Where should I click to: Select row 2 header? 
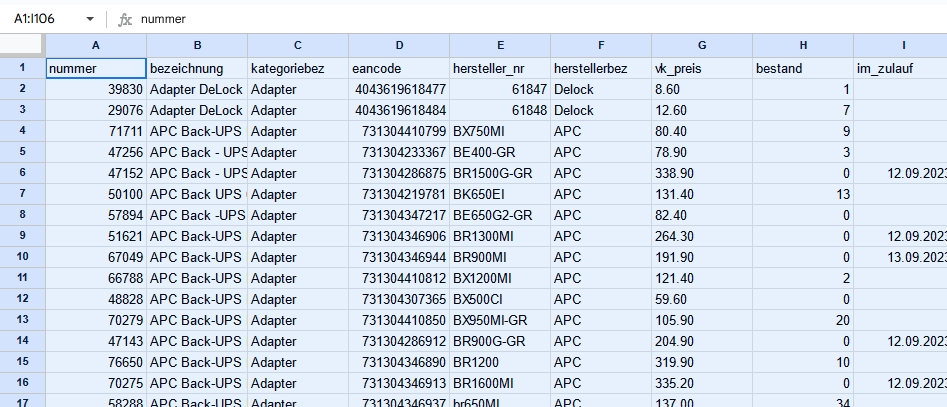point(22,89)
